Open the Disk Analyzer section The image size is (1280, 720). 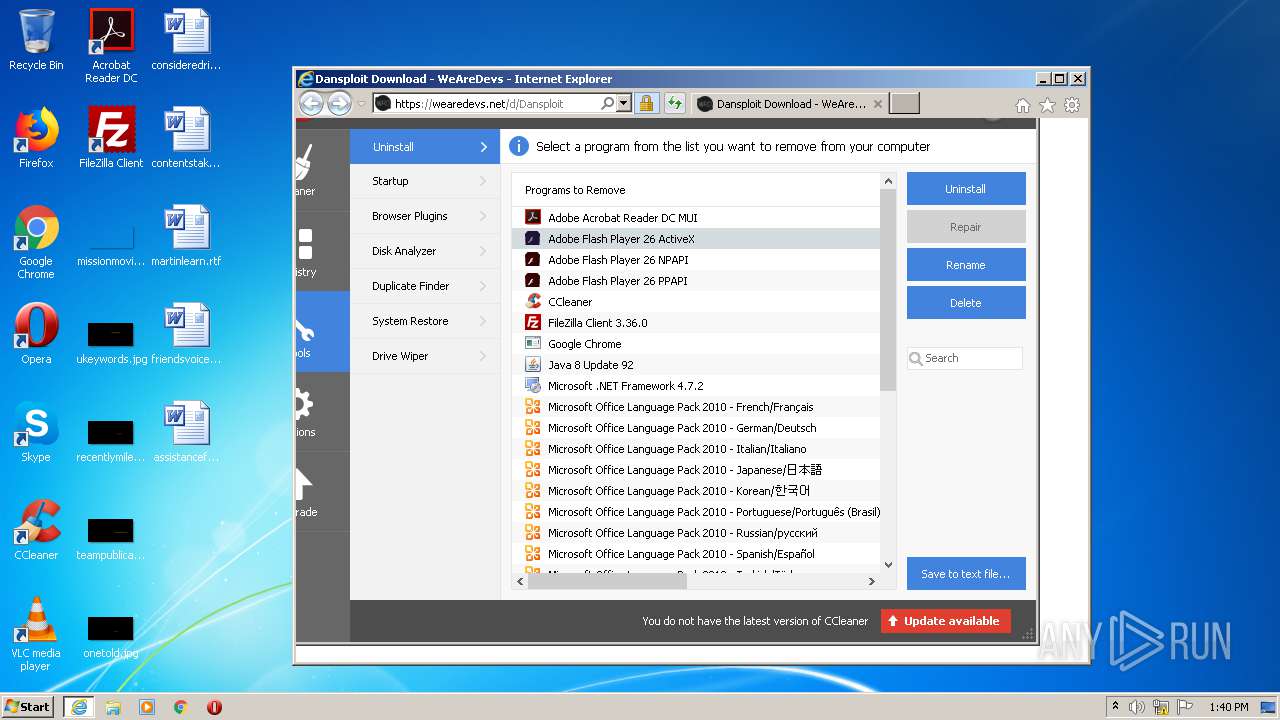(425, 251)
